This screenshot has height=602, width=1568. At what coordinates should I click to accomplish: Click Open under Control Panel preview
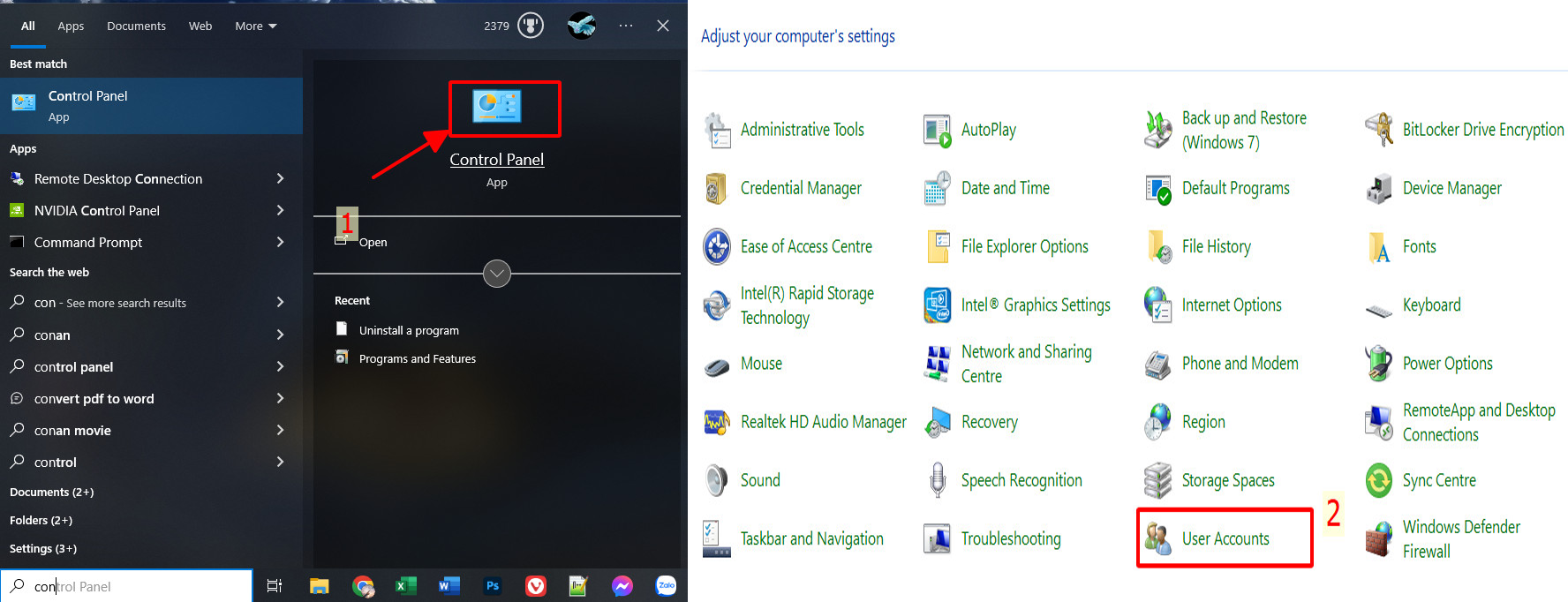(x=373, y=242)
